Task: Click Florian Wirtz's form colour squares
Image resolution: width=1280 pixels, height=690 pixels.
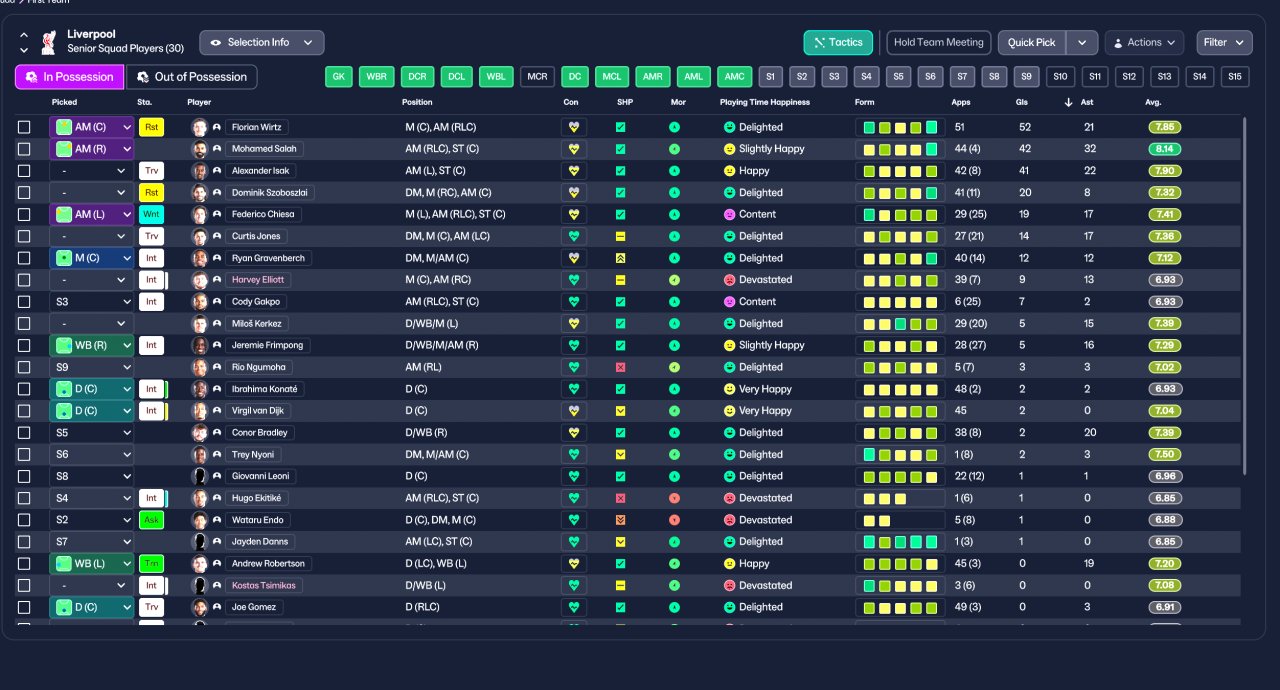Action: click(900, 127)
